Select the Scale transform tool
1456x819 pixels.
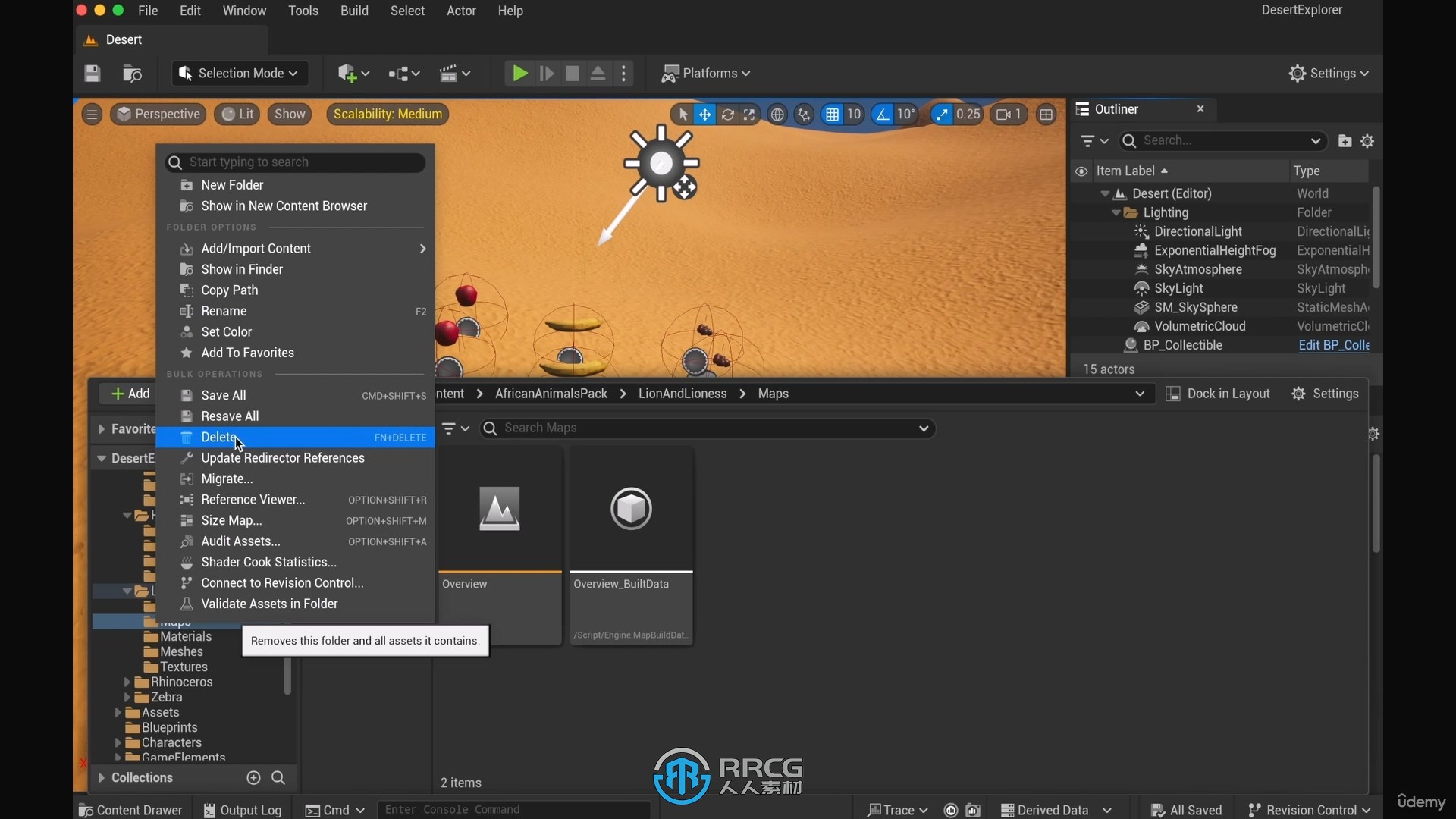pyautogui.click(x=749, y=115)
